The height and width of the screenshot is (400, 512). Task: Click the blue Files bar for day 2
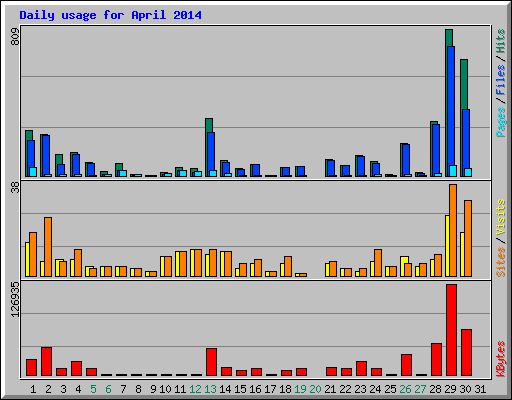pos(46,155)
